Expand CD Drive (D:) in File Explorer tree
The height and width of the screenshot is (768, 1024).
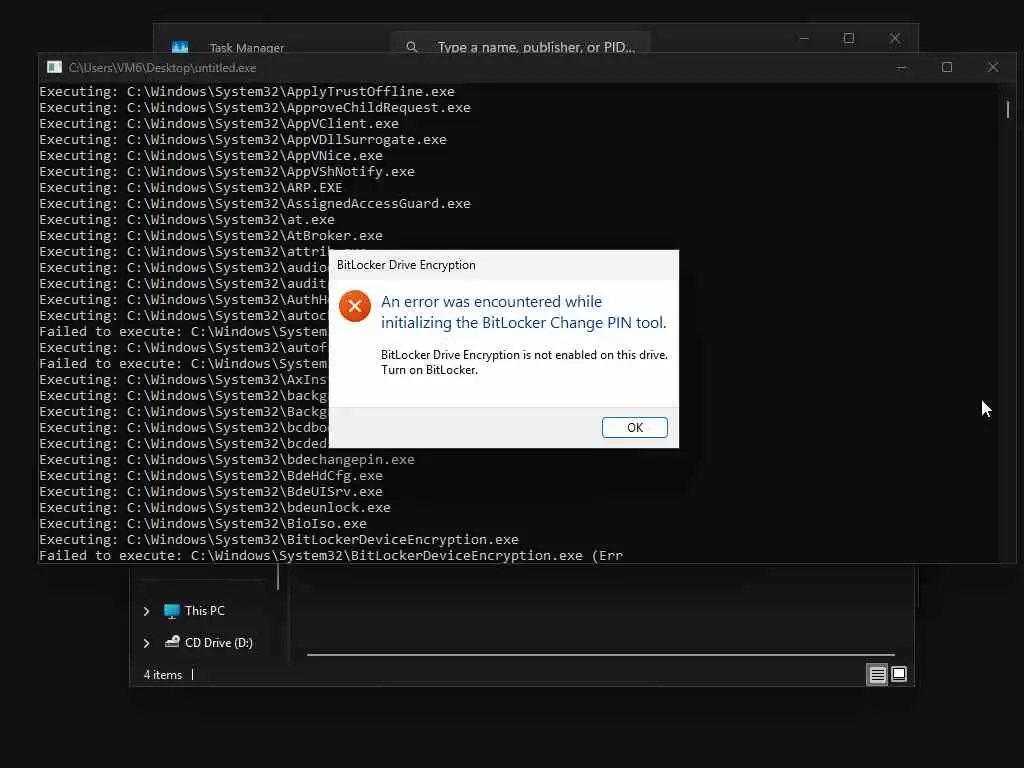(x=146, y=643)
